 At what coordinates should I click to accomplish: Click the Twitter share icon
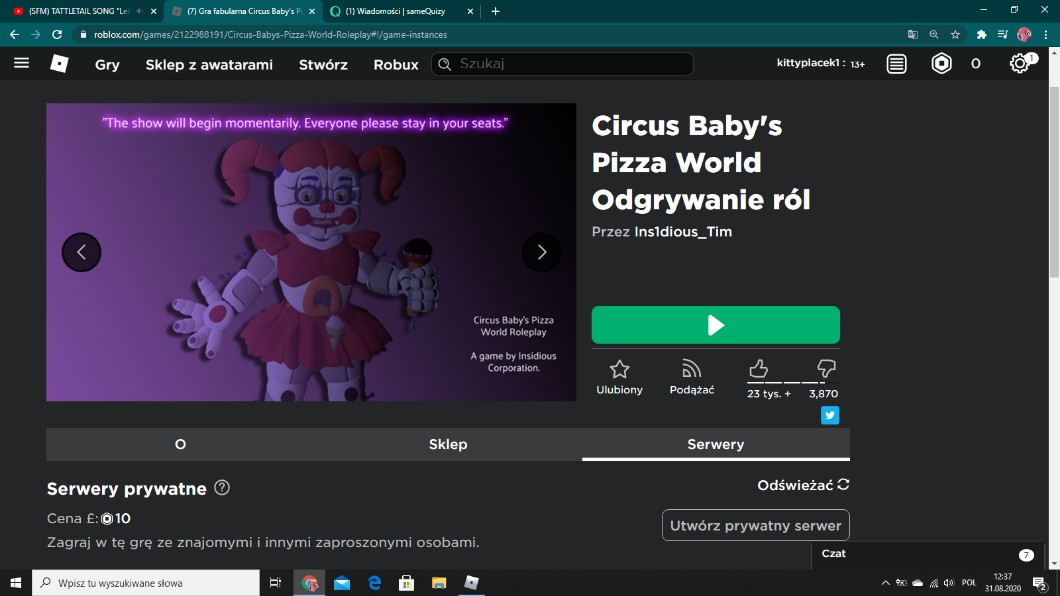pos(829,415)
